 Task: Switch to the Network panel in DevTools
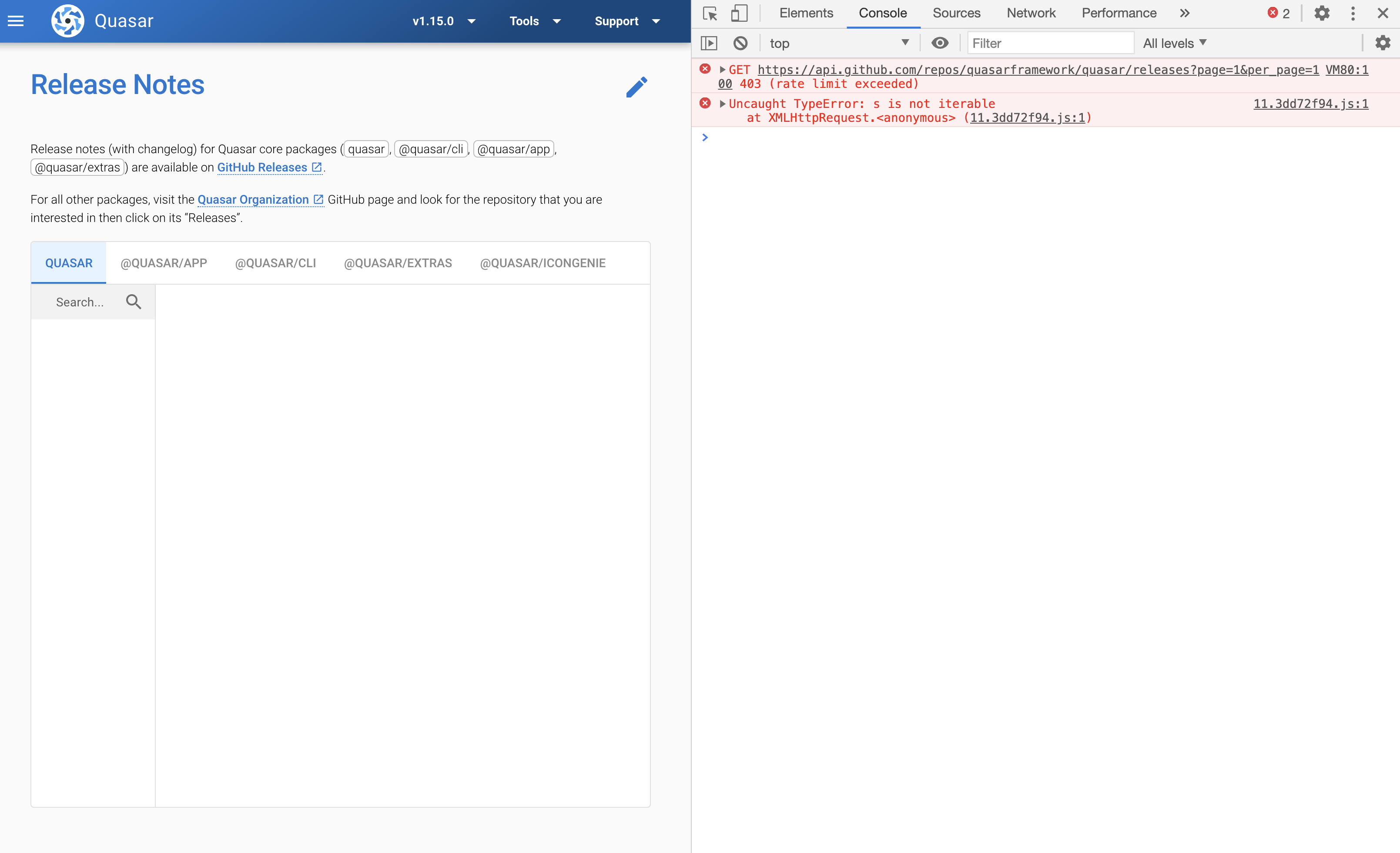(x=1031, y=13)
